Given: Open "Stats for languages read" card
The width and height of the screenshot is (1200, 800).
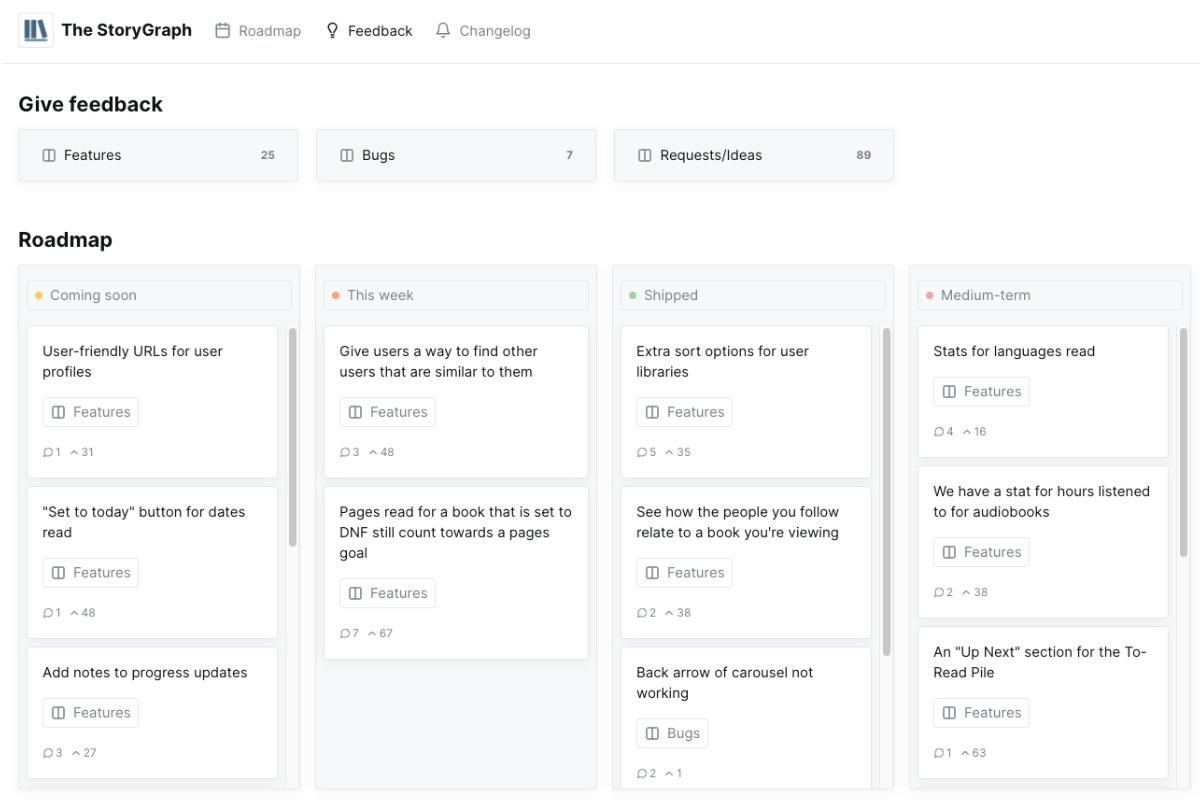Looking at the screenshot, I should pyautogui.click(x=1043, y=392).
